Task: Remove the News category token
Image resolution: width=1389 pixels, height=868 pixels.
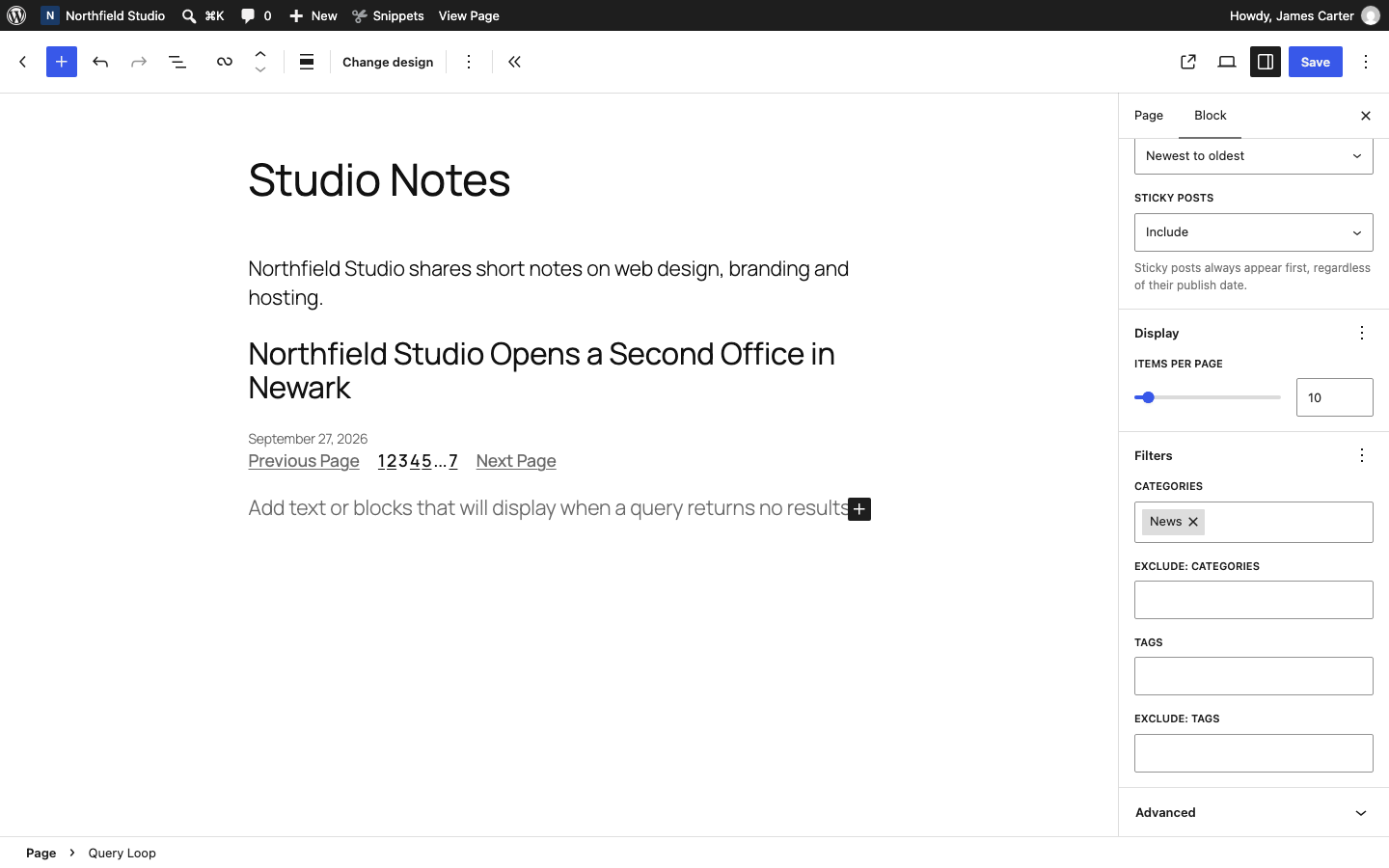Action: pos(1193,522)
